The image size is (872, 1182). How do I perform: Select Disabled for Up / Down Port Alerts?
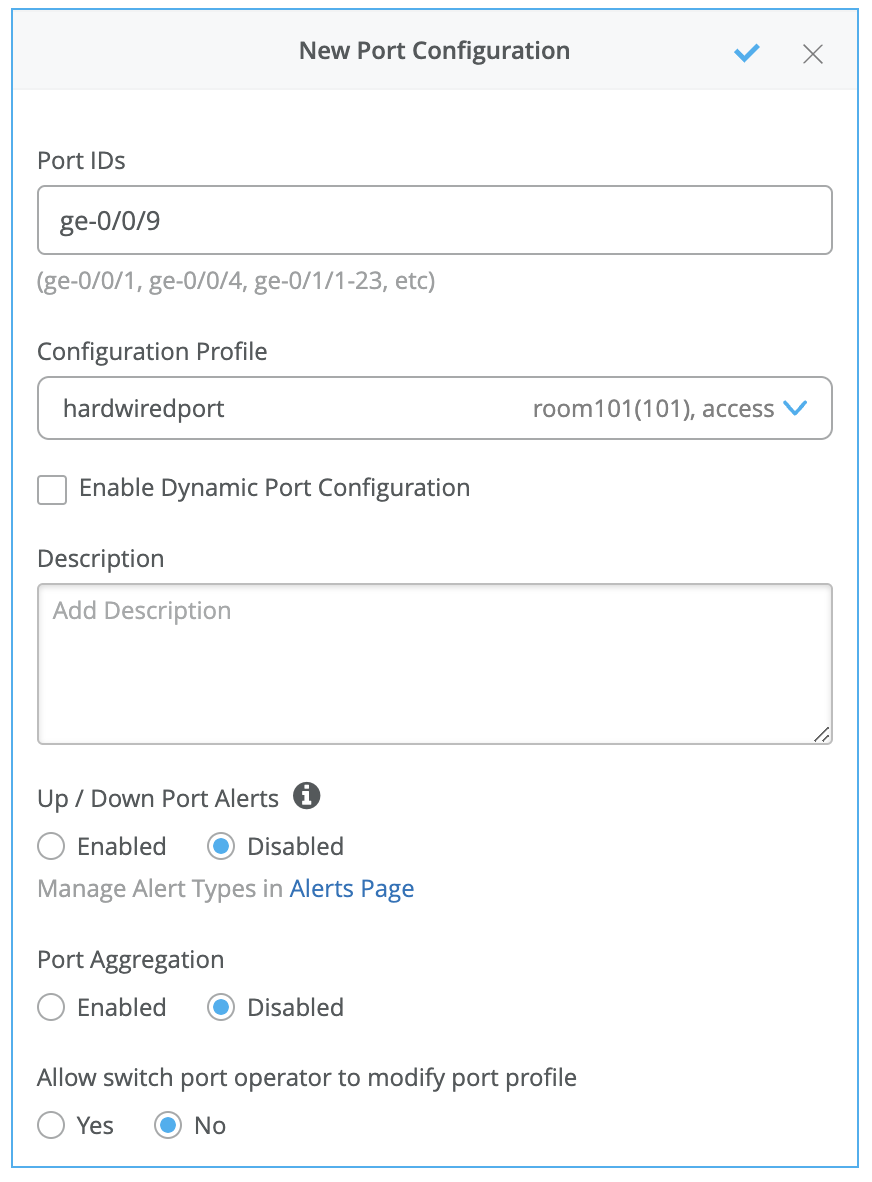coord(221,847)
